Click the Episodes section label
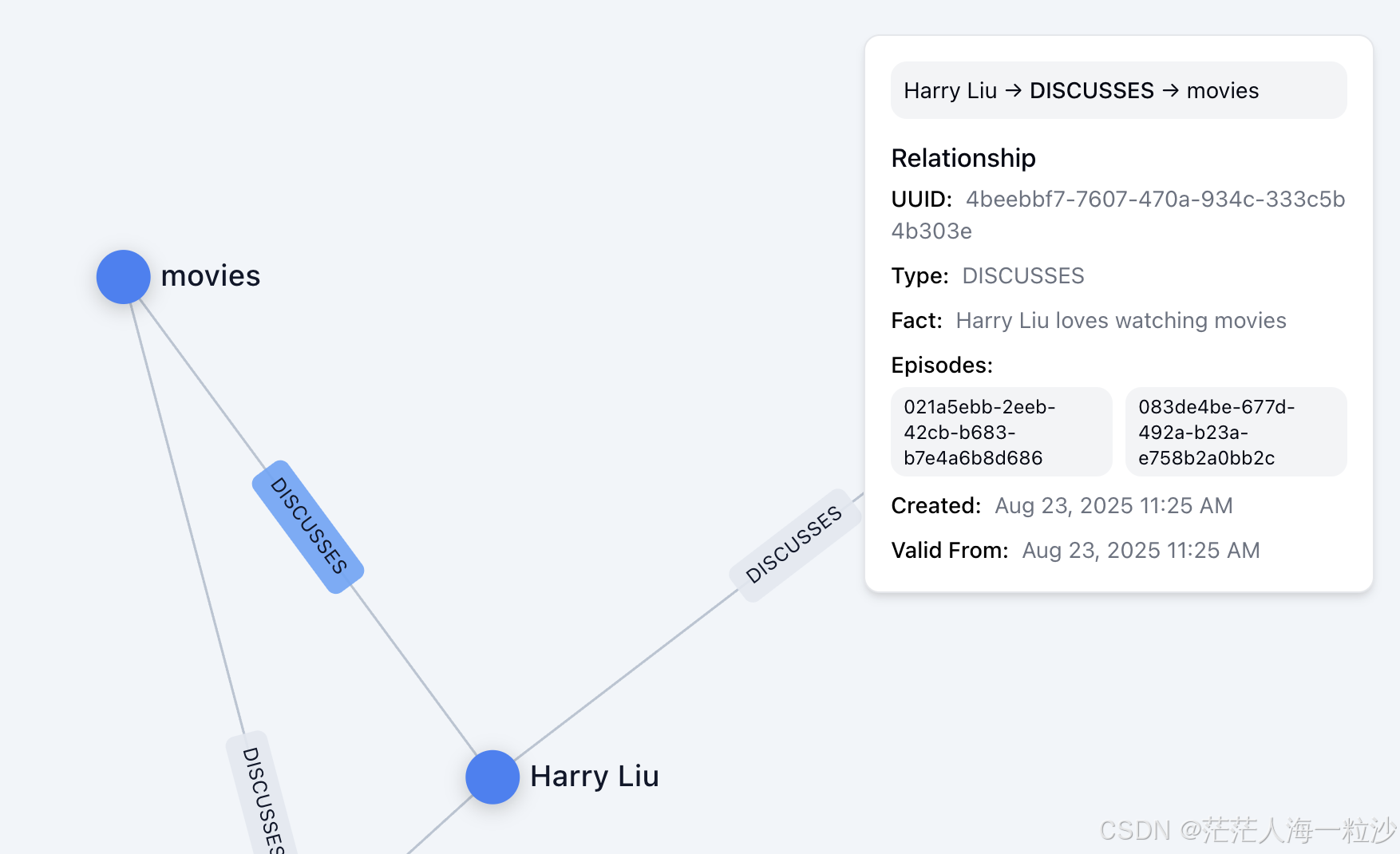The image size is (1400, 854). 942,365
